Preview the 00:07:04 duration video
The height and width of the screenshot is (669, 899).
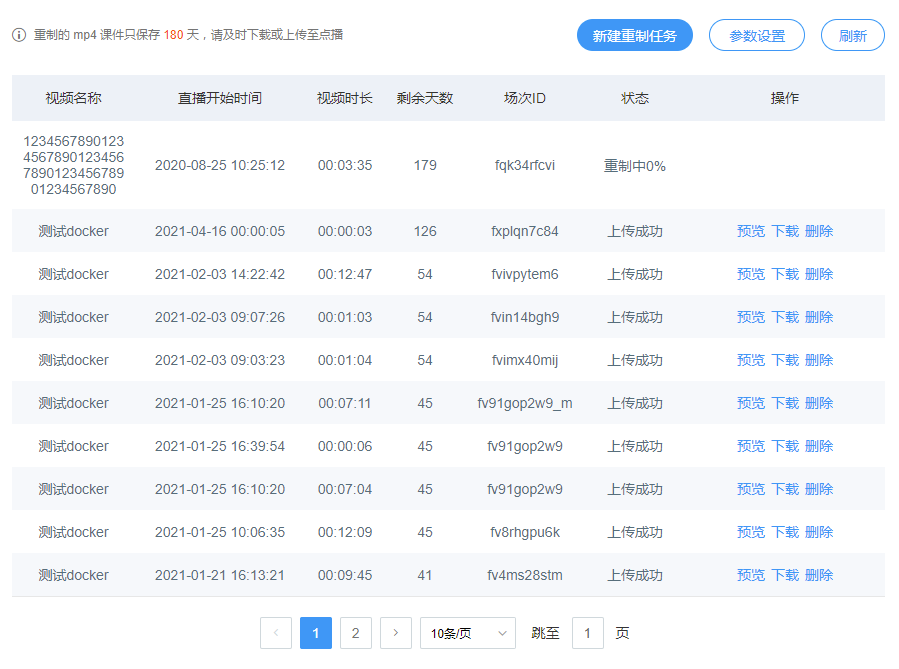click(x=751, y=489)
